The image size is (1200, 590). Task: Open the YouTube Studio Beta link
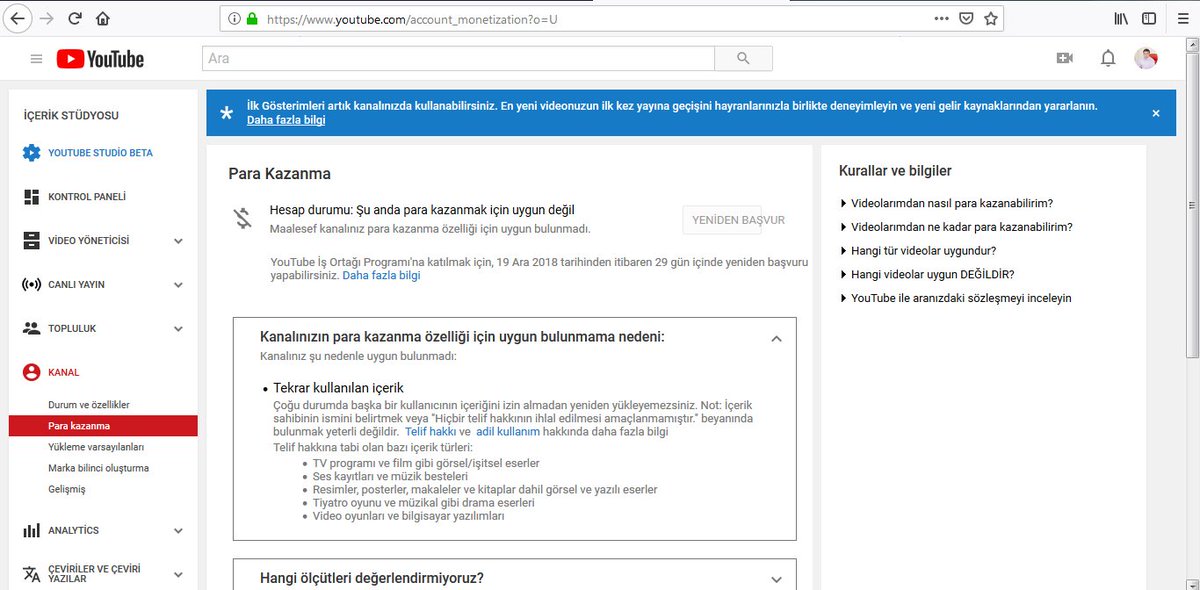[100, 153]
